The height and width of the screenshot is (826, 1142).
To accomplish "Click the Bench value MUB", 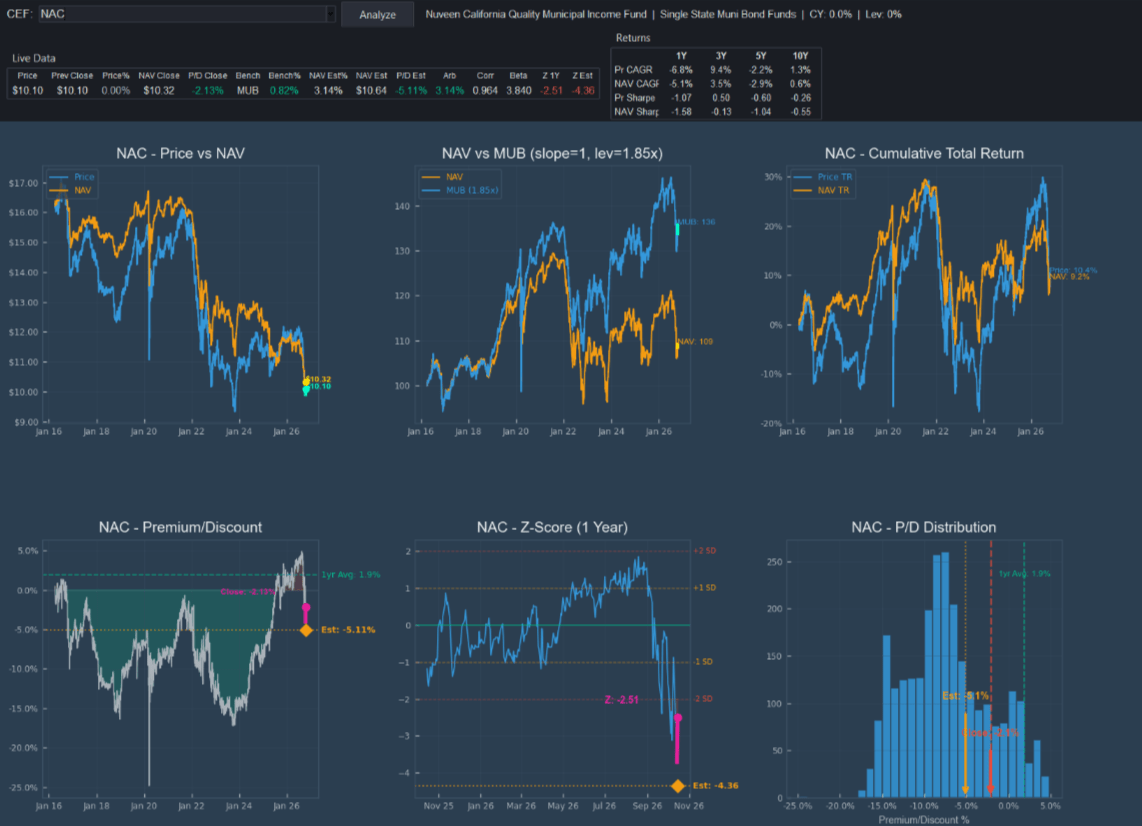I will (x=248, y=90).
